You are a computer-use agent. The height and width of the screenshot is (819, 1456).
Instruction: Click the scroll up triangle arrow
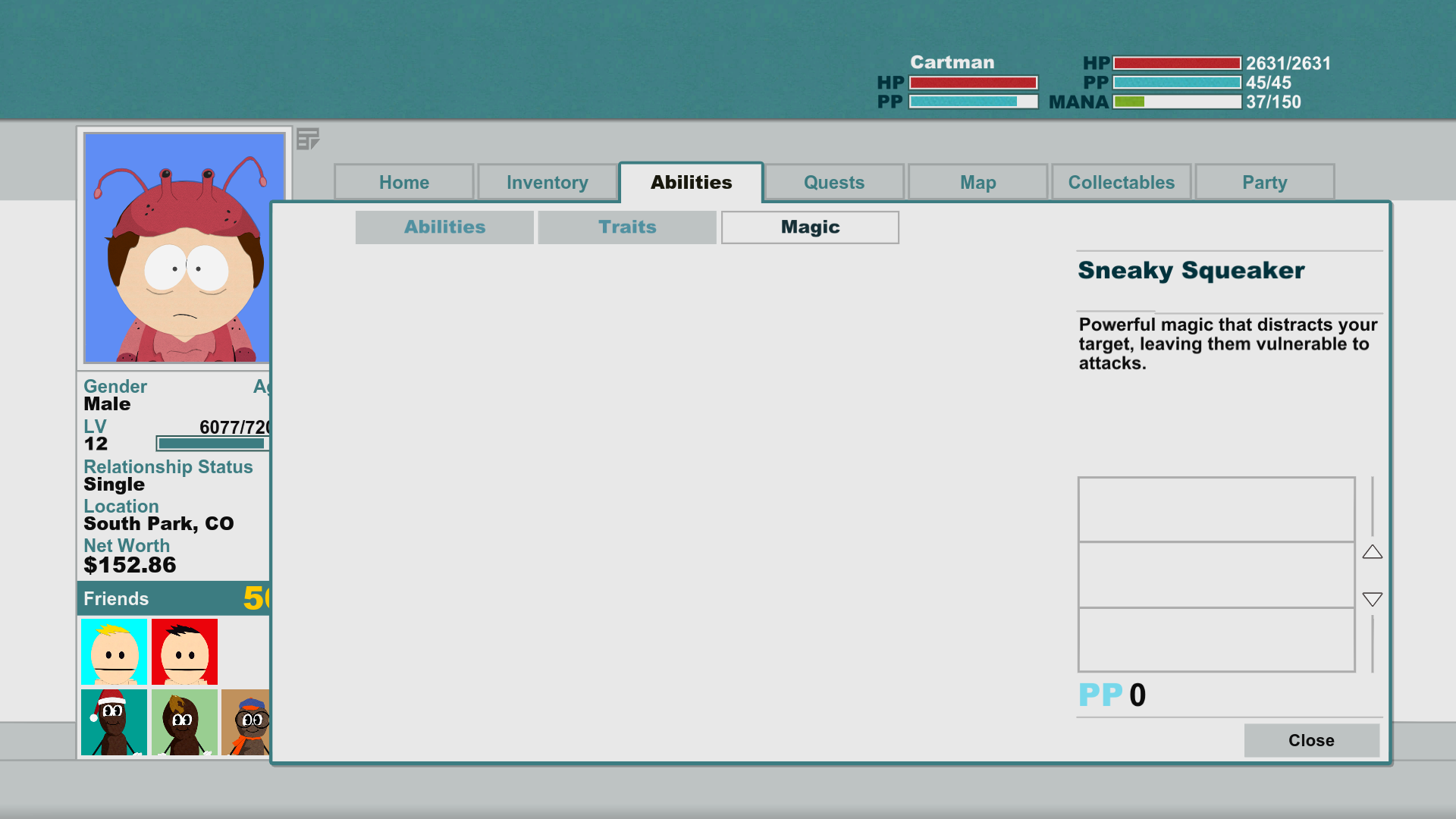(x=1372, y=552)
